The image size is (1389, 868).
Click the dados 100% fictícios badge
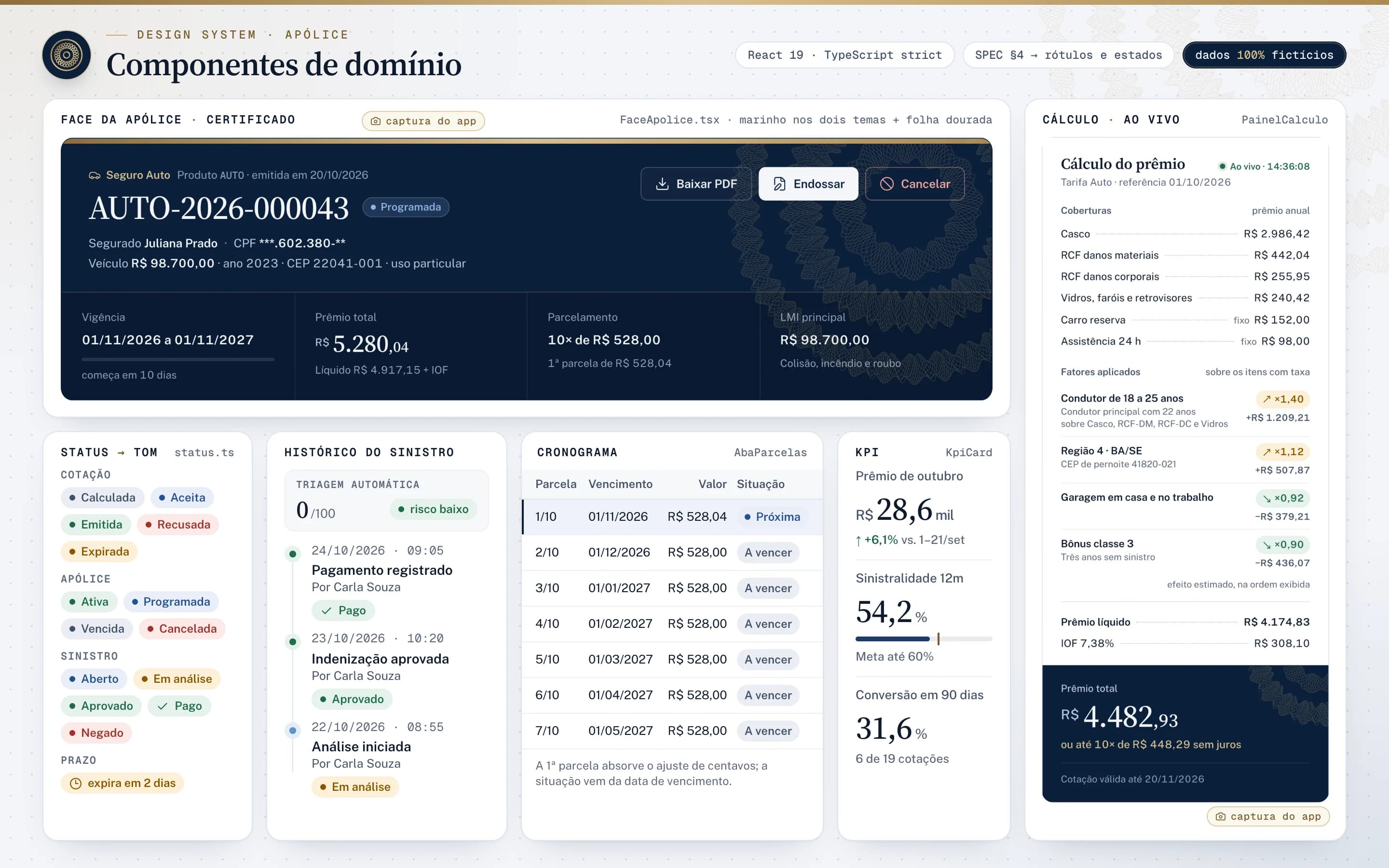[1264, 55]
